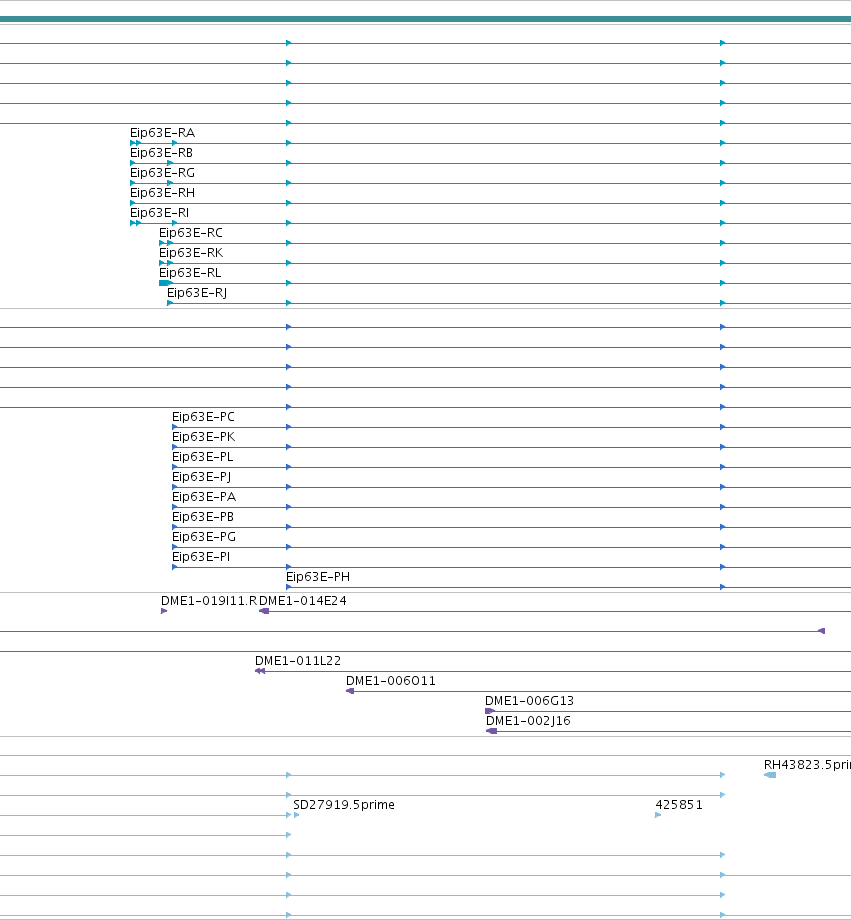
Task: Select the Eip63E-RI transcript label
Action: [x=159, y=213]
